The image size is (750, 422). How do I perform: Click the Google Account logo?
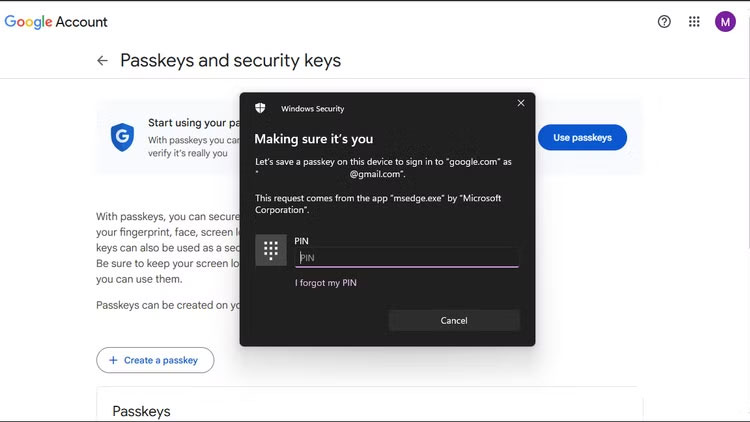[56, 21]
